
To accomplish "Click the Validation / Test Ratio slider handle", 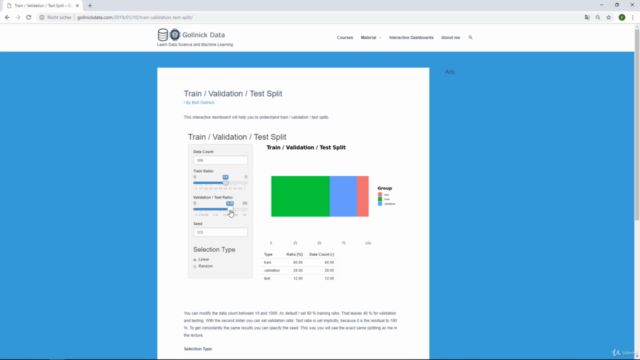I will tap(230, 209).
